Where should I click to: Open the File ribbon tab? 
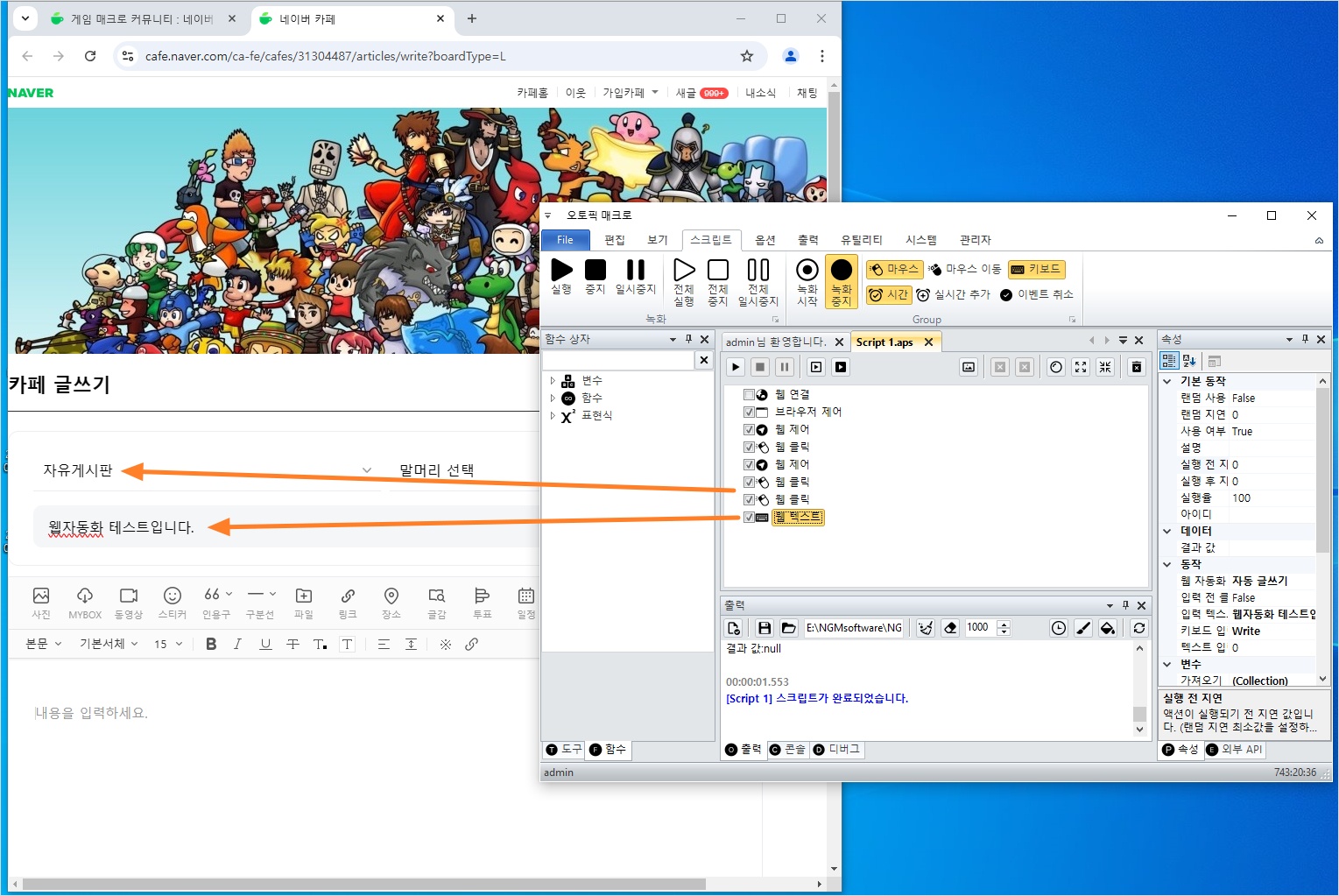[x=565, y=240]
